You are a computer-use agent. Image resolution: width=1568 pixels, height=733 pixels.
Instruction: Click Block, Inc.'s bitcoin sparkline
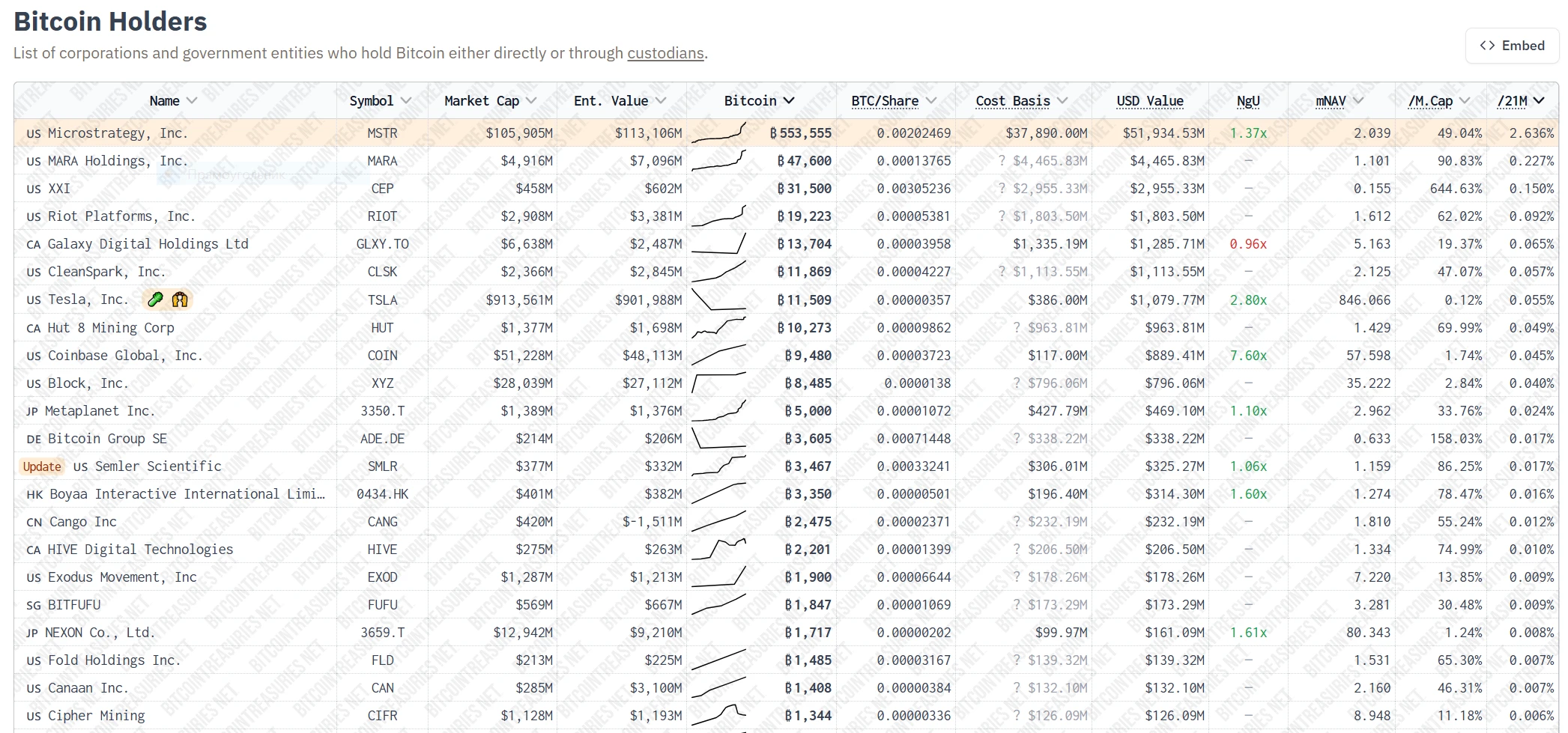718,383
